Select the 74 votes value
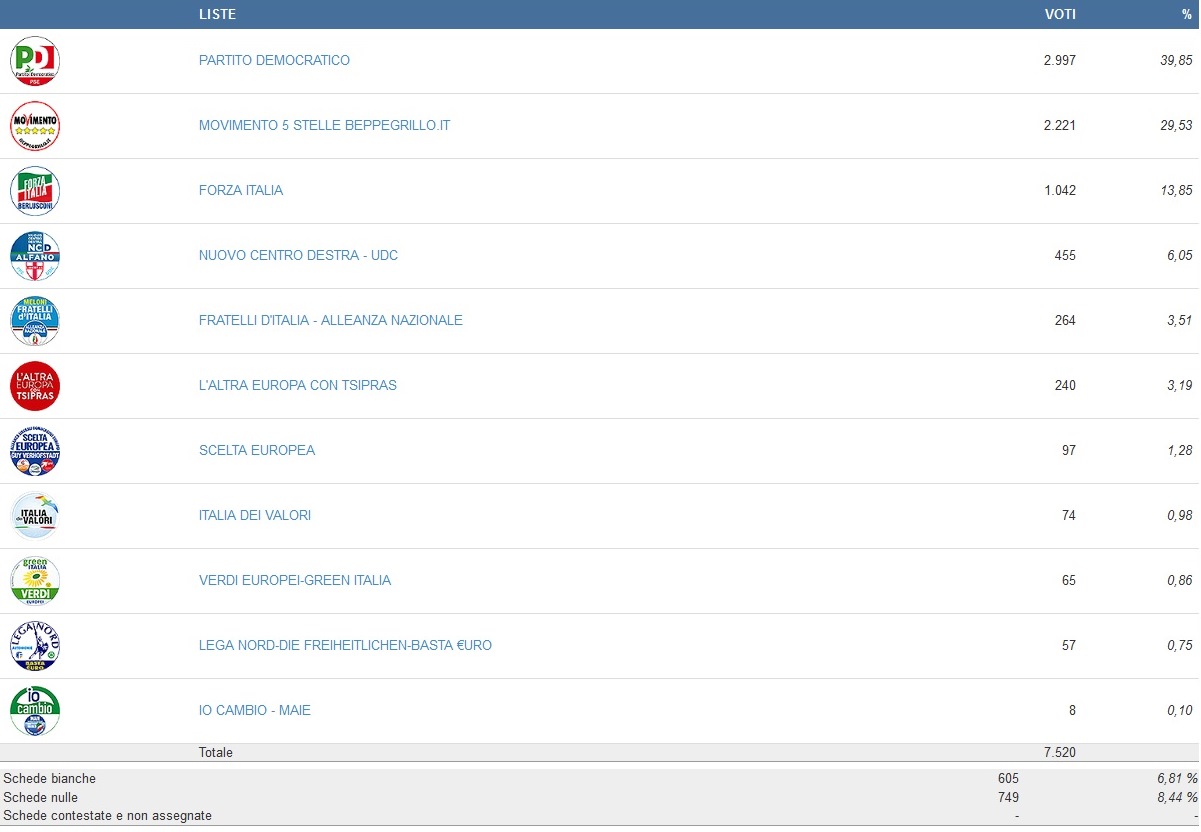Image resolution: width=1201 pixels, height=832 pixels. [1069, 515]
